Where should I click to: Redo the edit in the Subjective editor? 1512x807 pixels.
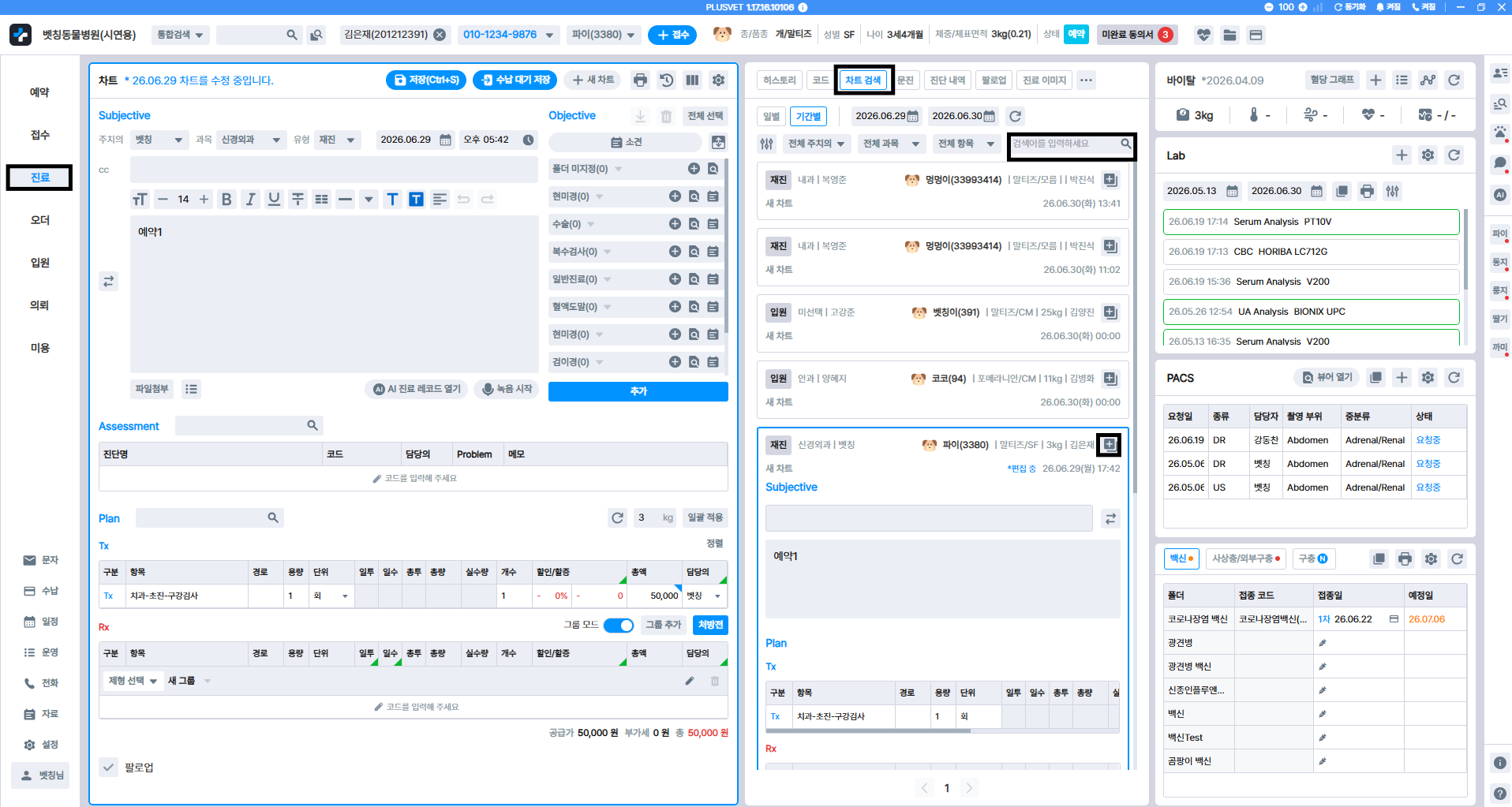(x=488, y=199)
